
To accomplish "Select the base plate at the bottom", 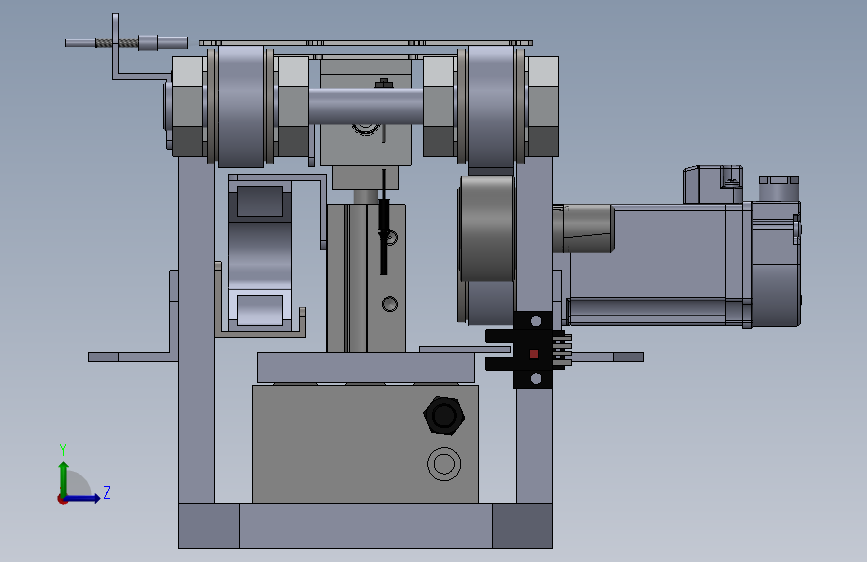I will (365, 525).
